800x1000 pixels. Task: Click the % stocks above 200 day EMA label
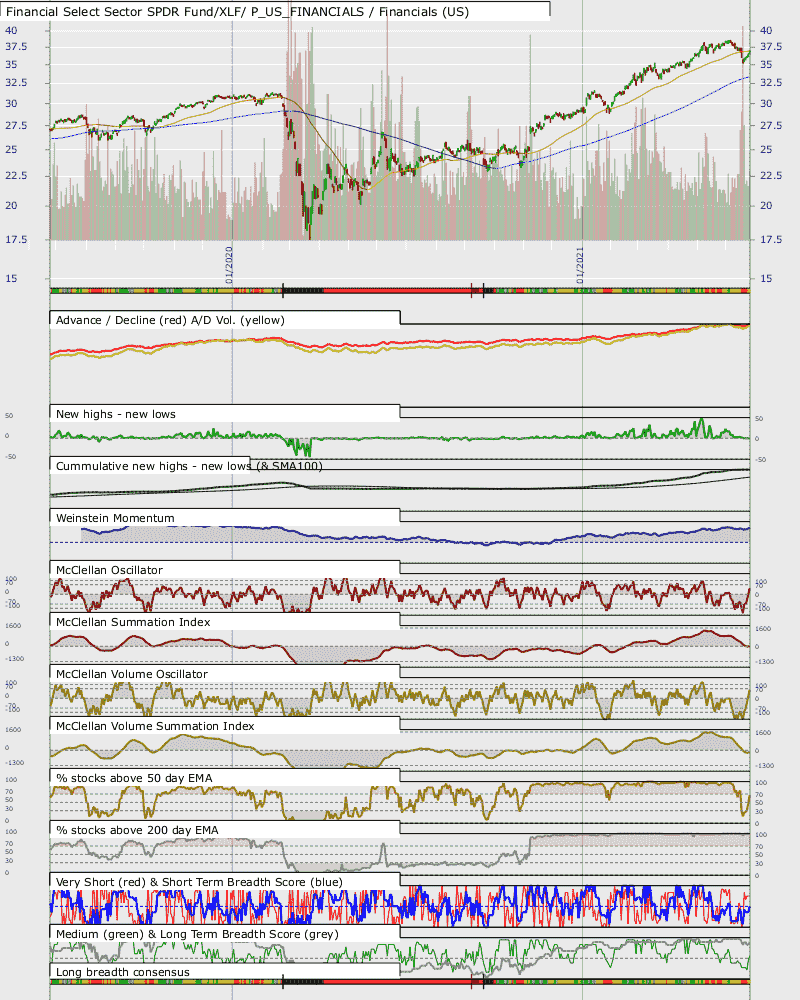[137, 830]
